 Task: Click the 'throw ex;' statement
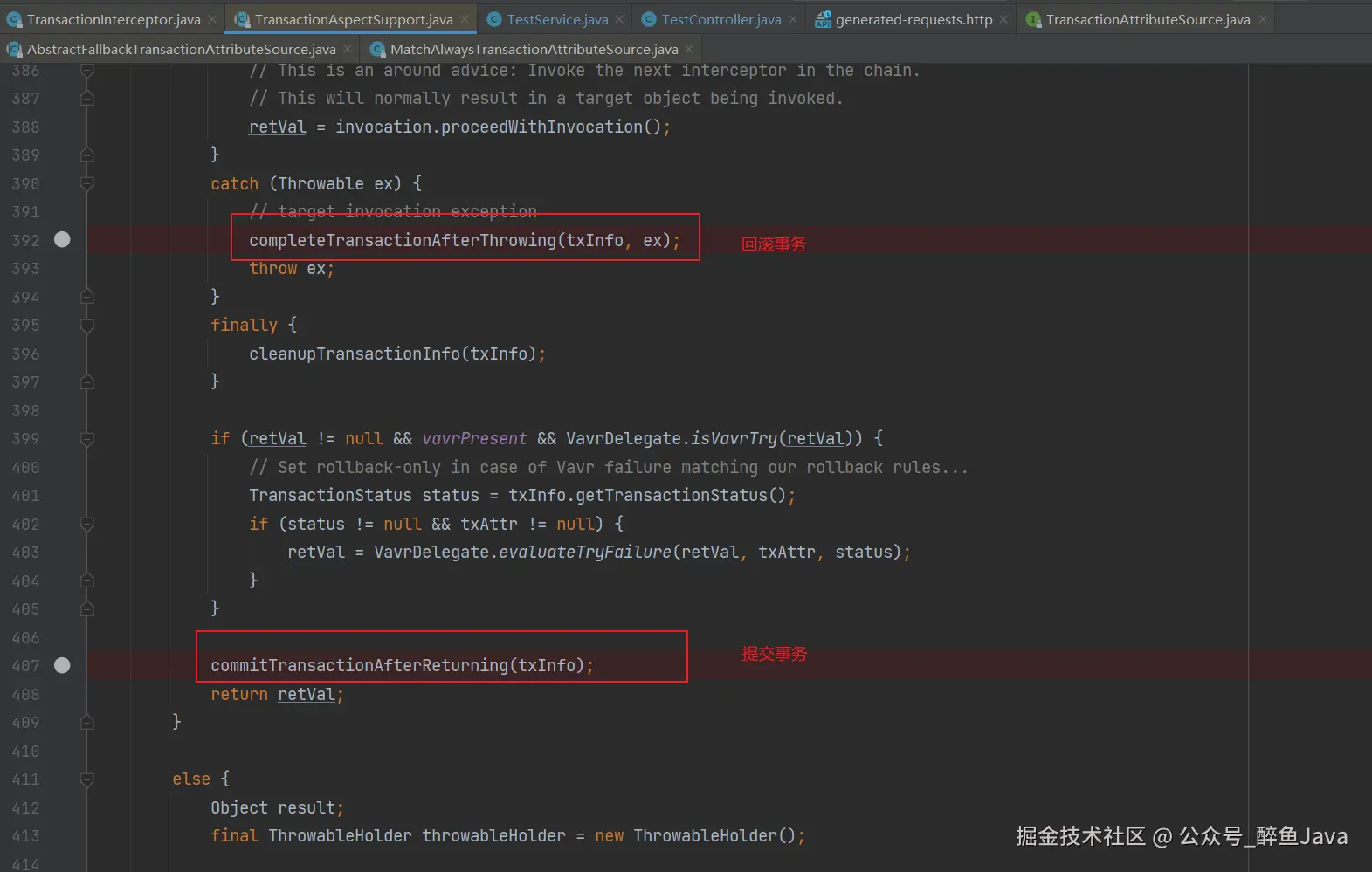[x=292, y=268]
